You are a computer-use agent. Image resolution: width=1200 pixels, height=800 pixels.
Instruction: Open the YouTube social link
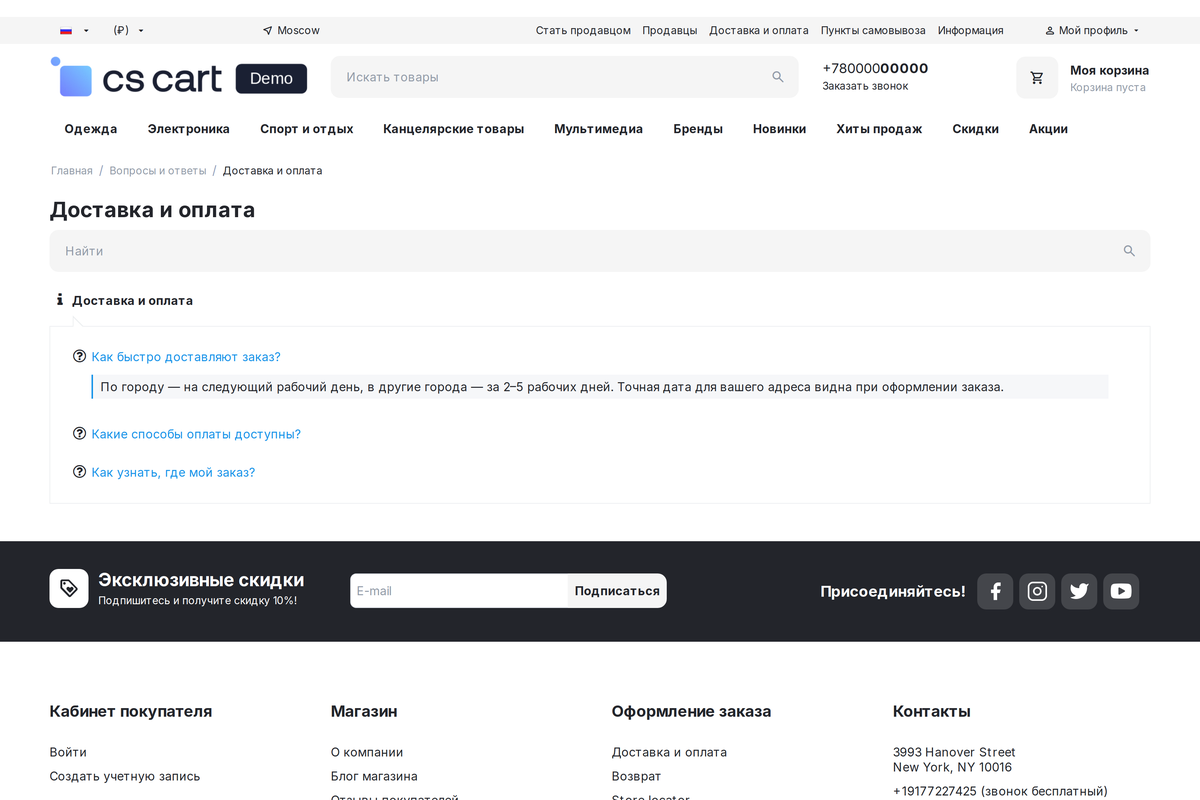tap(1121, 591)
